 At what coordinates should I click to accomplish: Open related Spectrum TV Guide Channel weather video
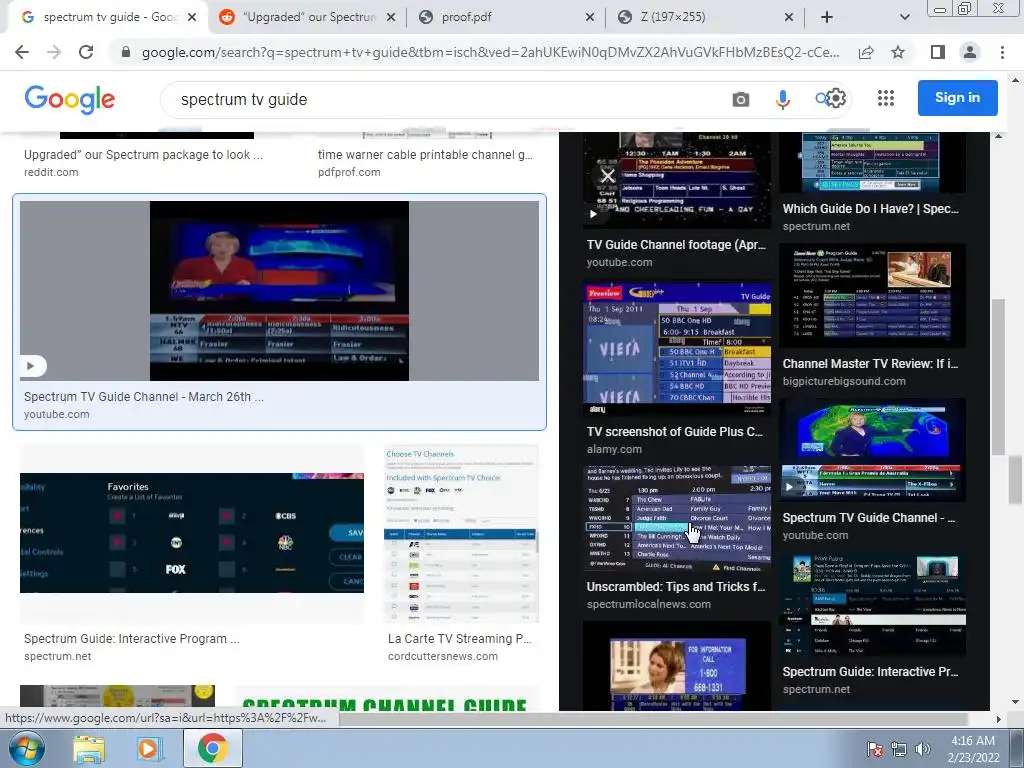point(872,449)
